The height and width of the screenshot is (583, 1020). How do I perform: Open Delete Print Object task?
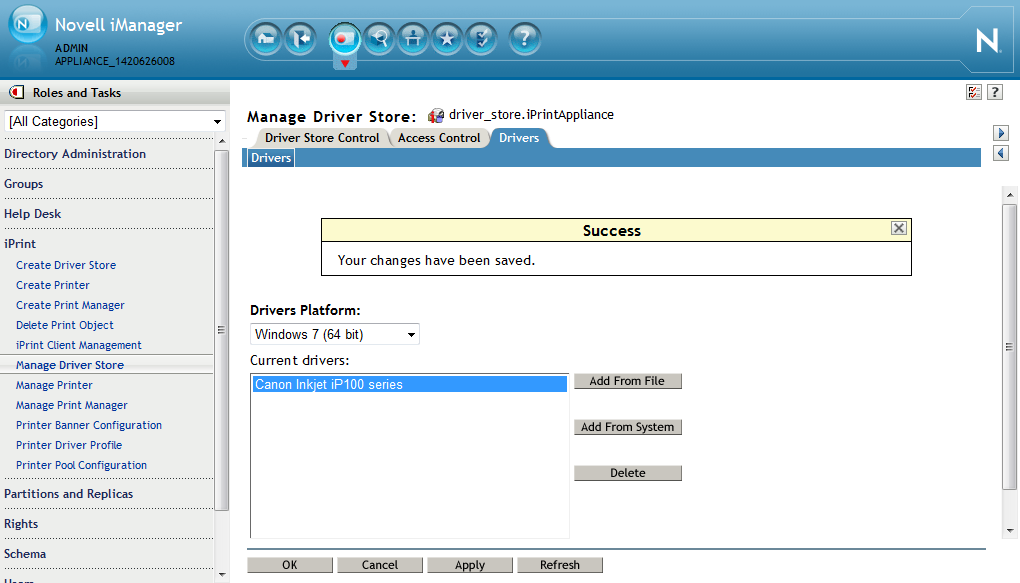[64, 325]
